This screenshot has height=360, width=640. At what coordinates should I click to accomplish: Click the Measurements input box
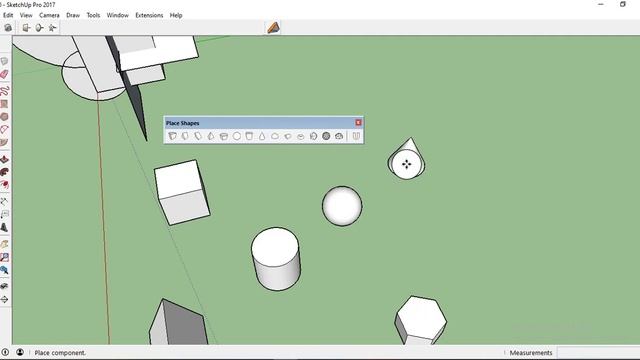pyautogui.click(x=598, y=353)
